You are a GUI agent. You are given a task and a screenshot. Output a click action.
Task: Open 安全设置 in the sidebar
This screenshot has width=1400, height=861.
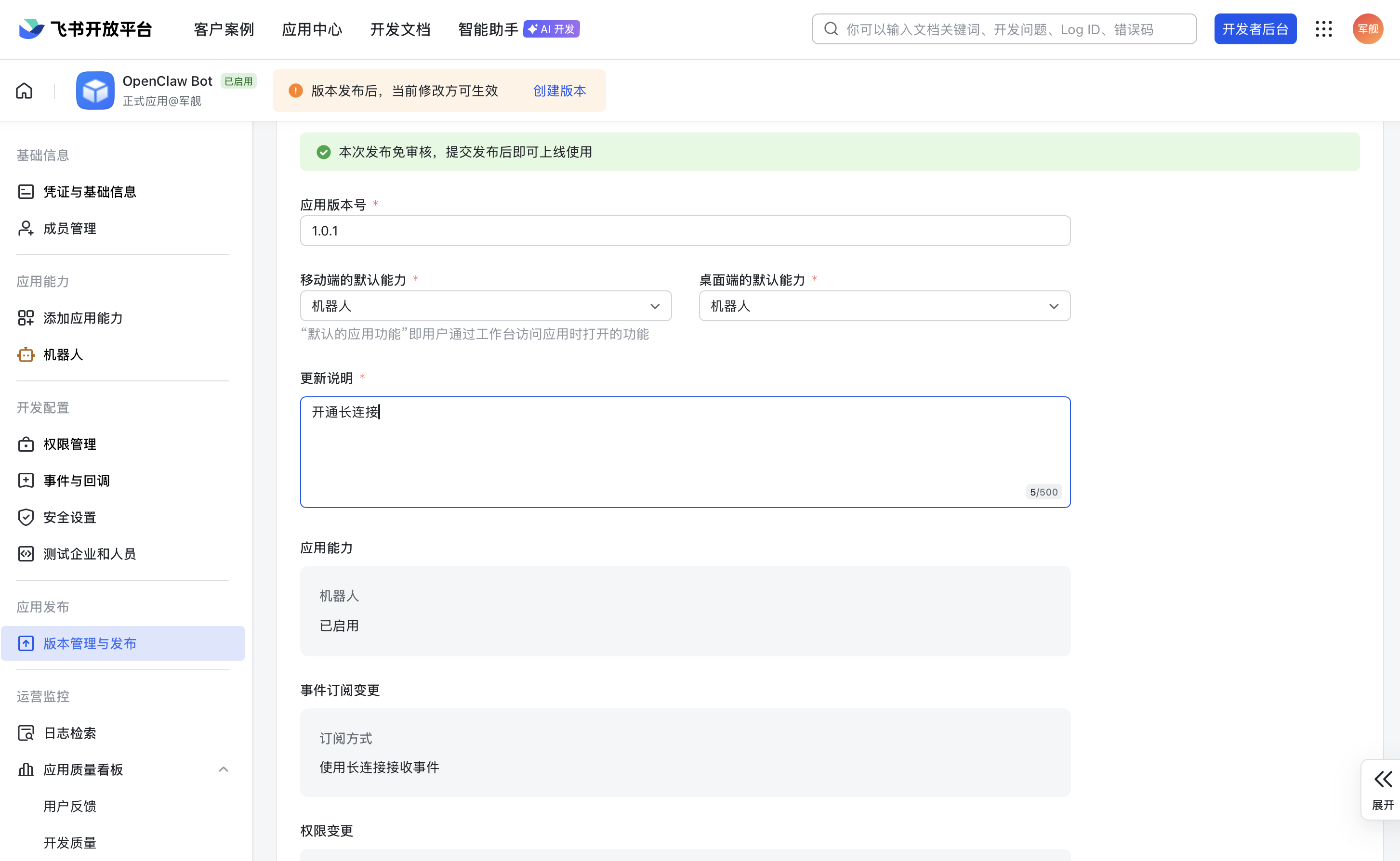pyautogui.click(x=69, y=517)
